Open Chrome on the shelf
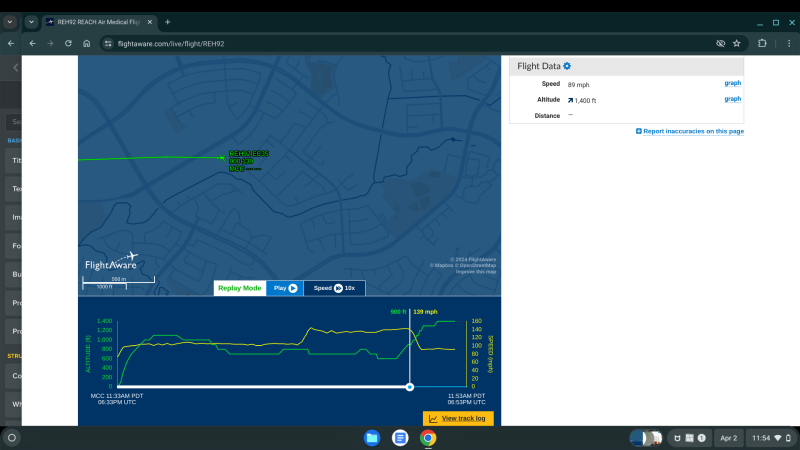 428,438
